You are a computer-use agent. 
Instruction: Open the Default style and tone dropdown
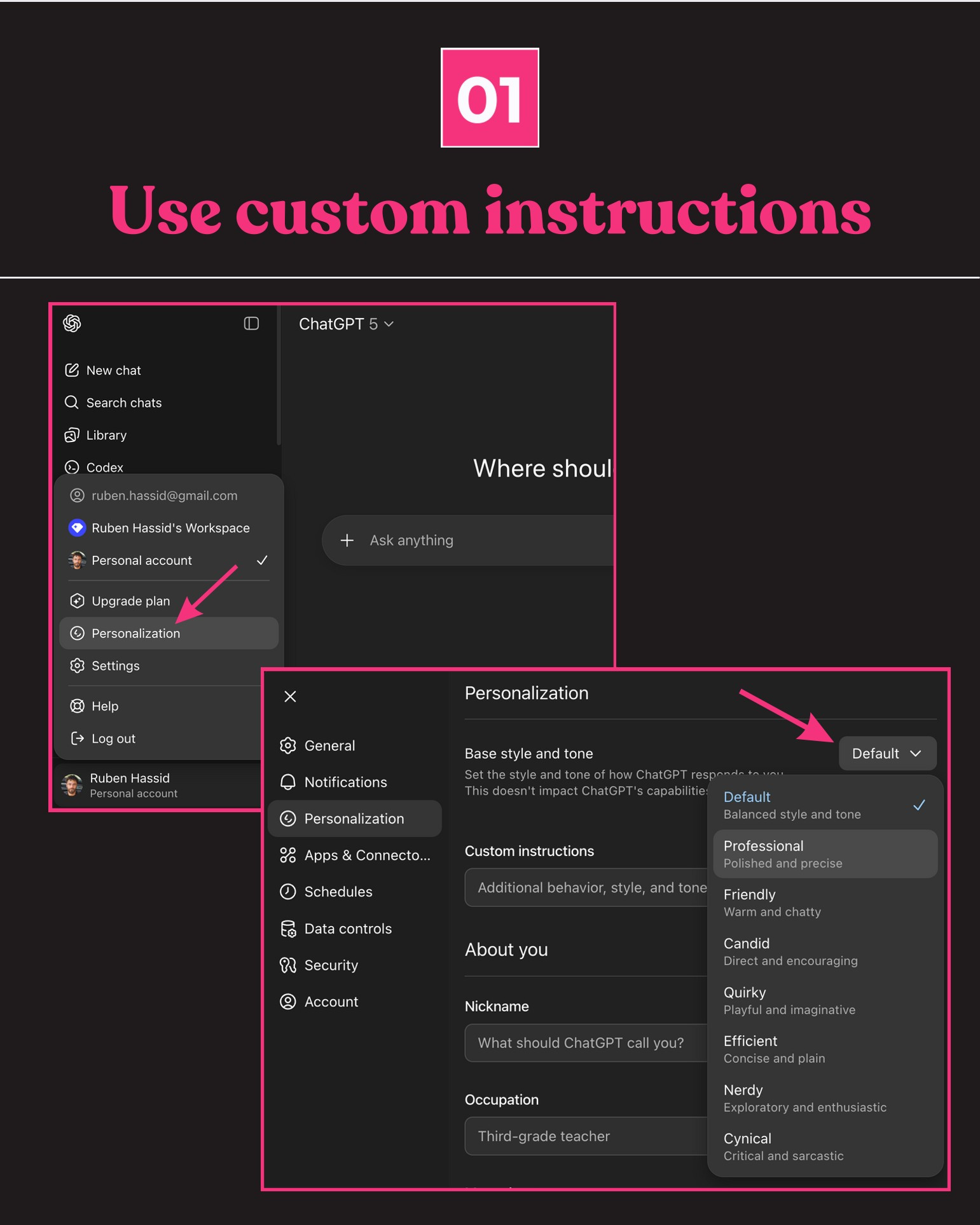[888, 754]
